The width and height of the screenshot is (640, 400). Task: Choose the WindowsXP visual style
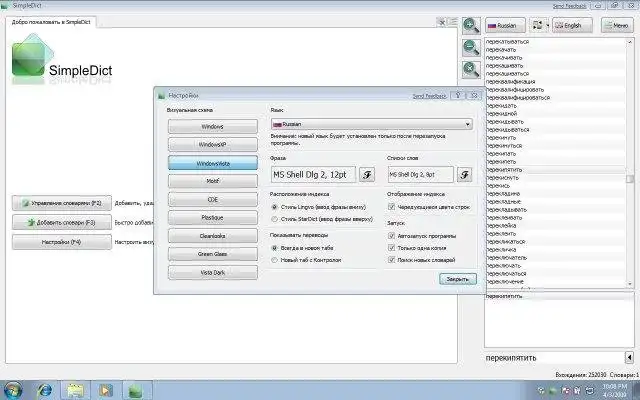[213, 144]
